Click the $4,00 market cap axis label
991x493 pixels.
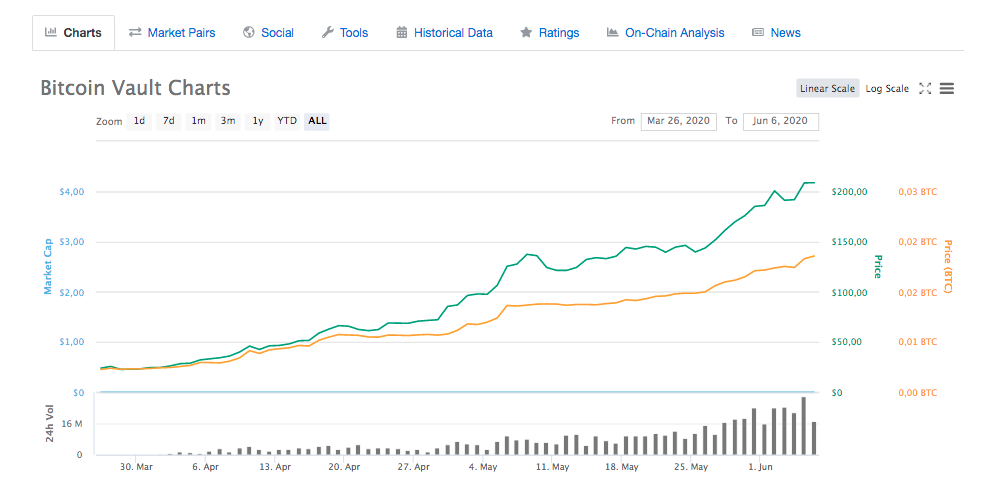click(x=71, y=192)
